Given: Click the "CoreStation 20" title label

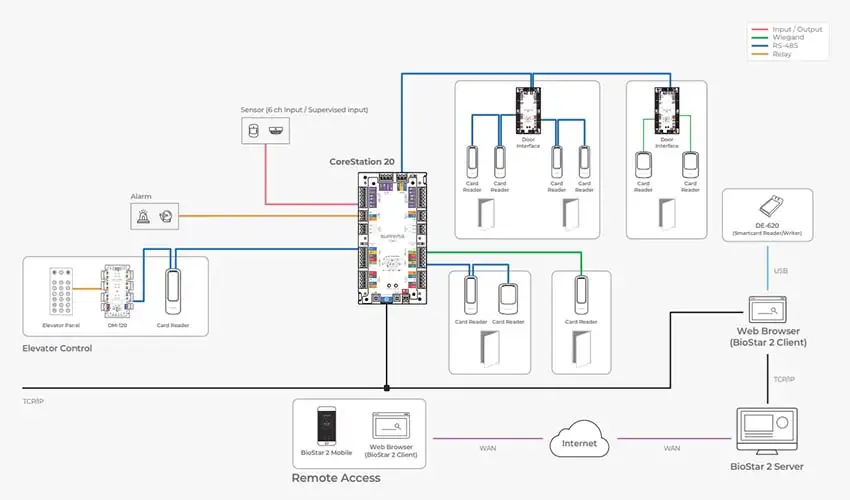Looking at the screenshot, I should point(362,162).
